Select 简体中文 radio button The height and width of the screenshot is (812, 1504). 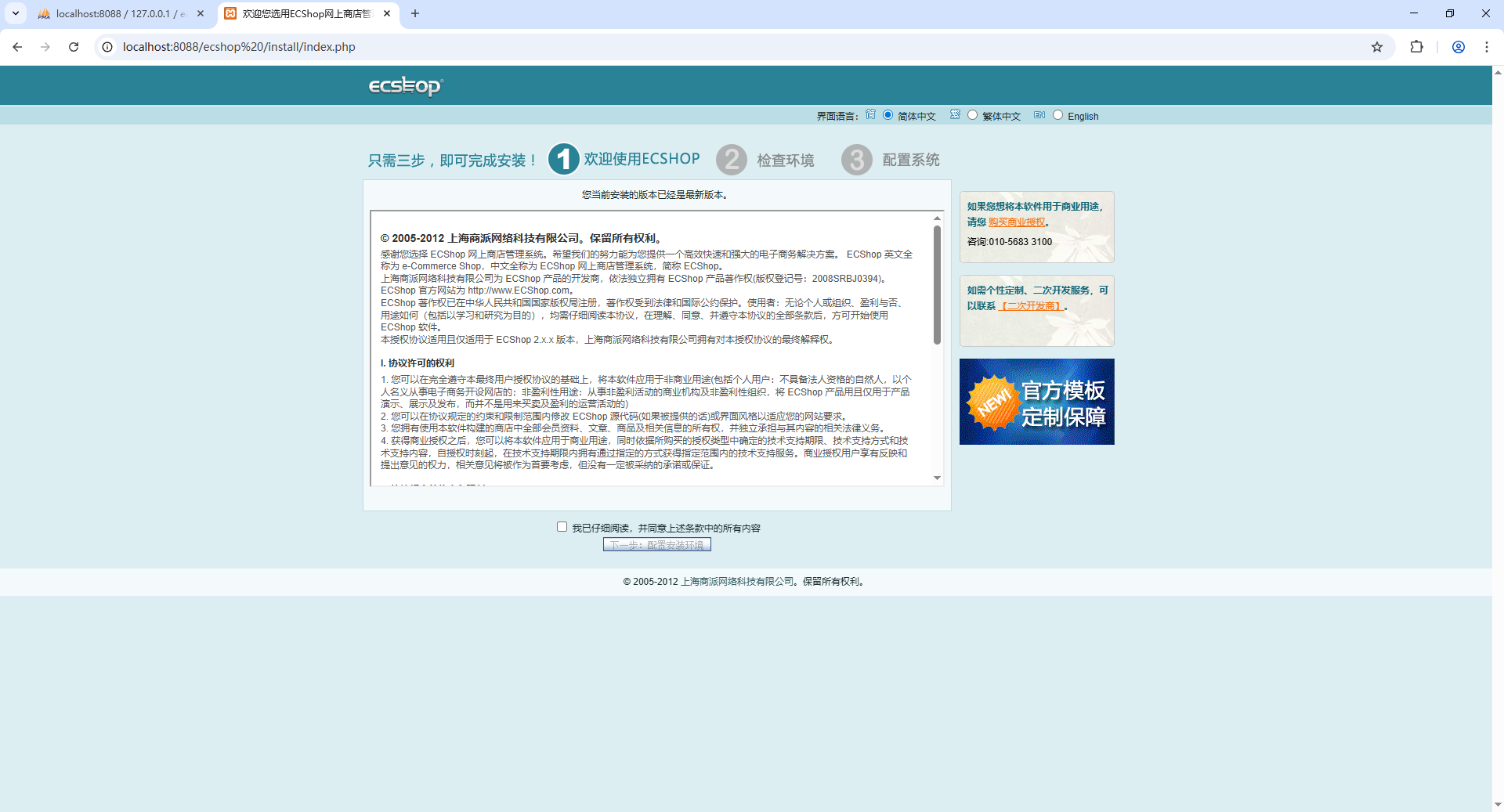coord(888,115)
